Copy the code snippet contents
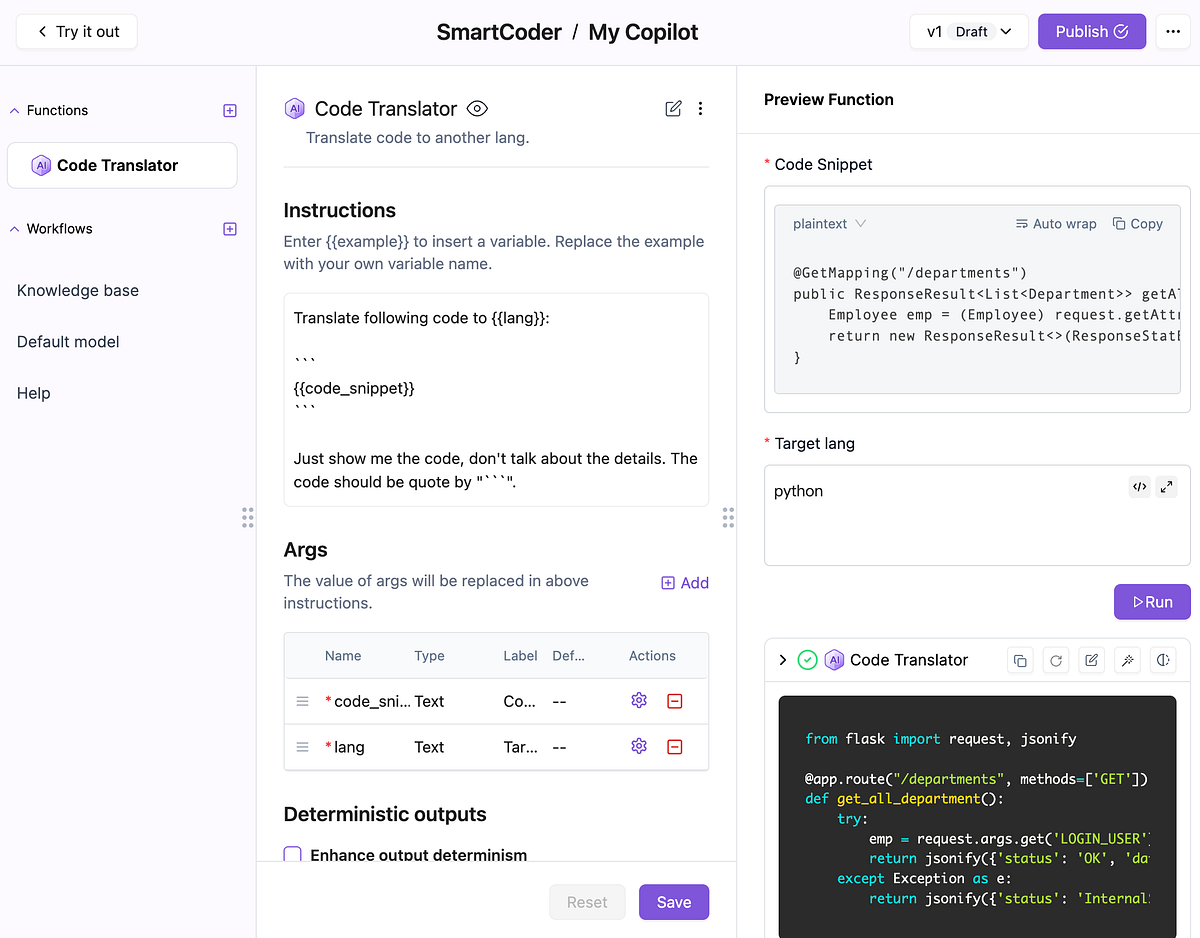Screen dimensions: 1200x938 point(1137,223)
